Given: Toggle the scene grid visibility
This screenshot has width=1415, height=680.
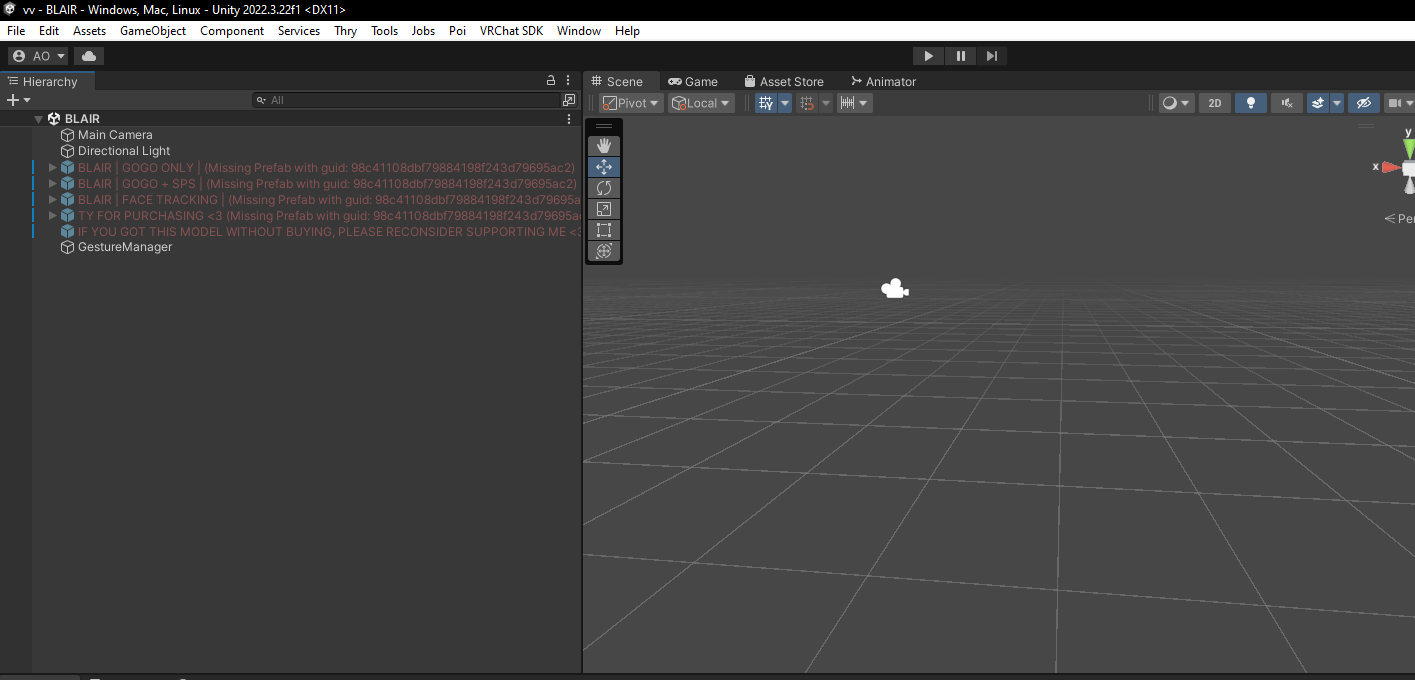Looking at the screenshot, I should click(x=766, y=103).
